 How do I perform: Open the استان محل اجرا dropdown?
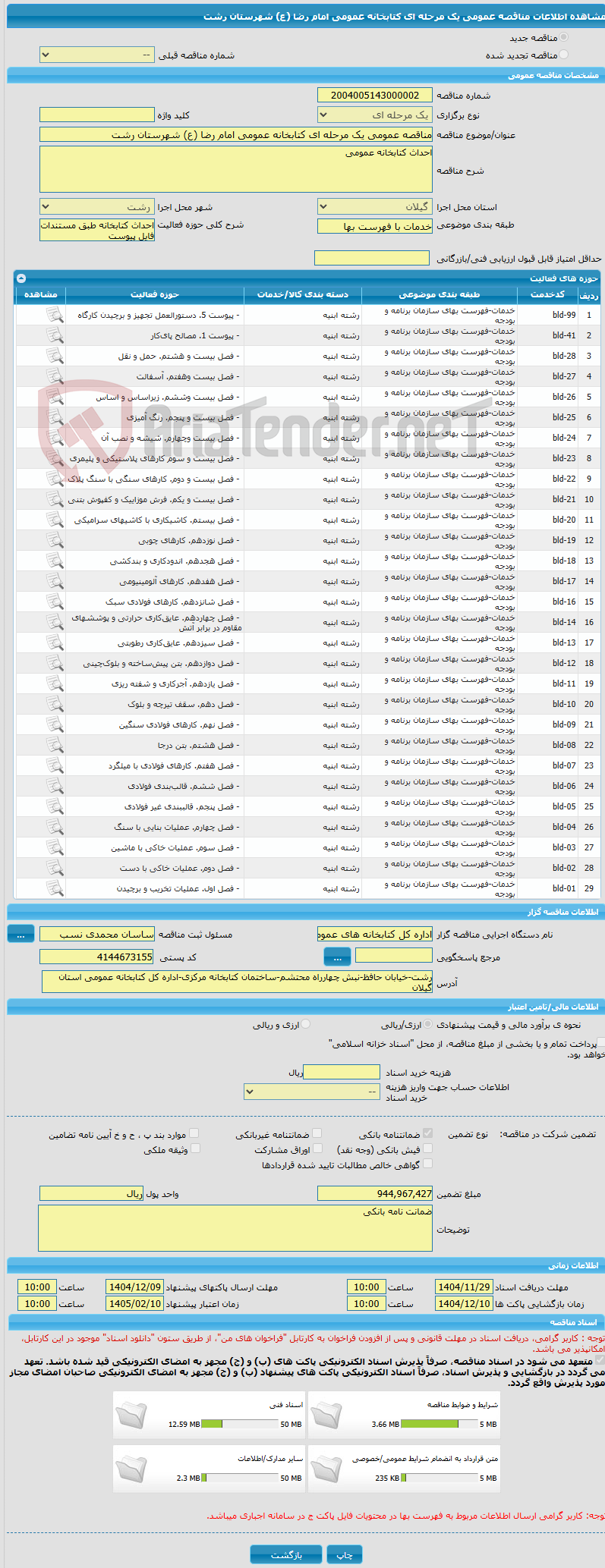375,206
